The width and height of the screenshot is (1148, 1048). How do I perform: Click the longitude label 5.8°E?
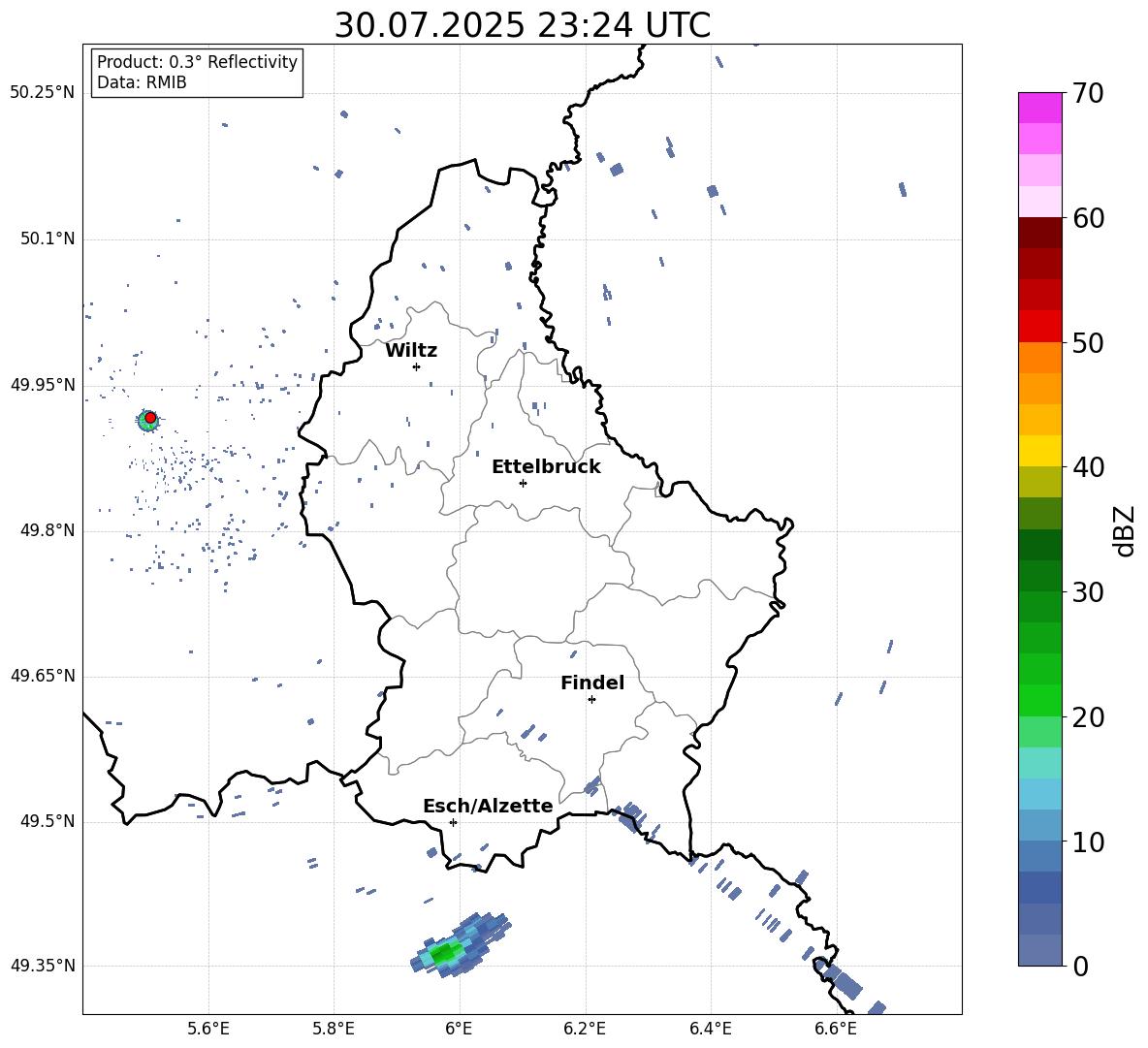coord(334,1029)
